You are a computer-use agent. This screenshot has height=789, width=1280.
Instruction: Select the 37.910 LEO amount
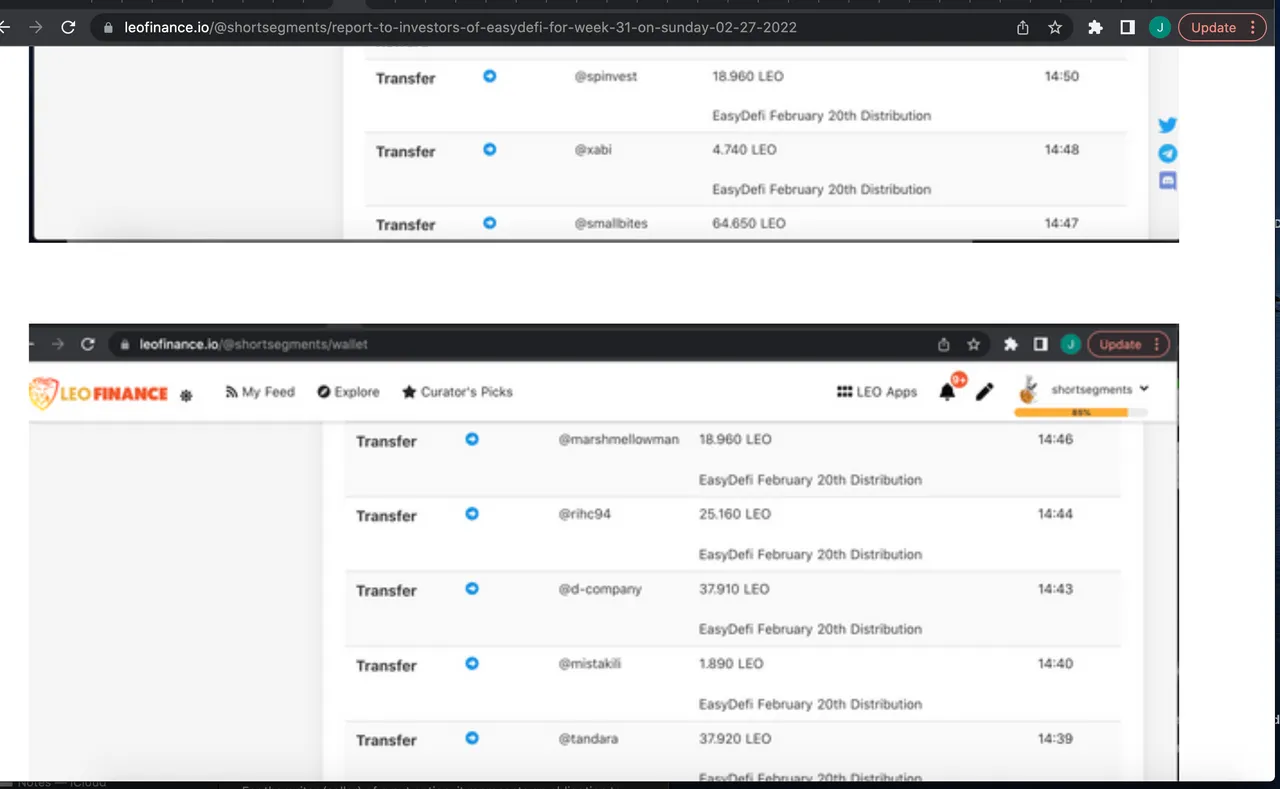pos(734,589)
